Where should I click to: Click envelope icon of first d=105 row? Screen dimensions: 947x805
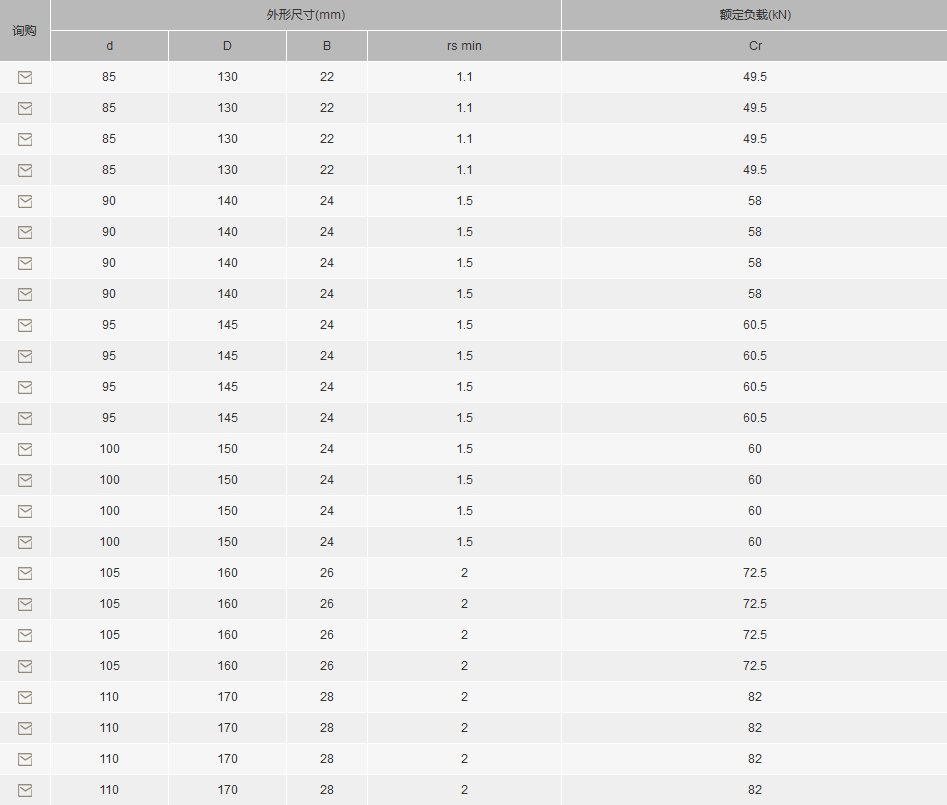tap(25, 573)
